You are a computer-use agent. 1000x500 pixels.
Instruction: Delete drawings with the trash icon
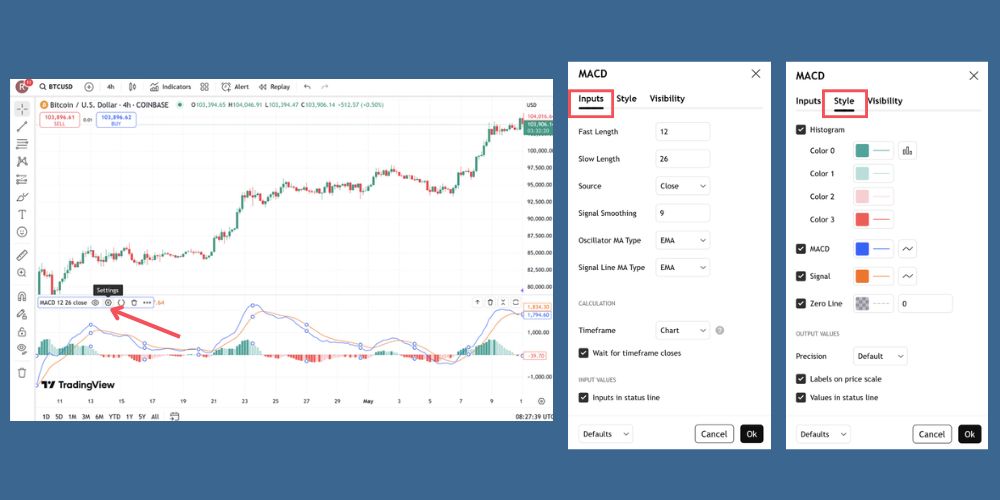point(22,372)
